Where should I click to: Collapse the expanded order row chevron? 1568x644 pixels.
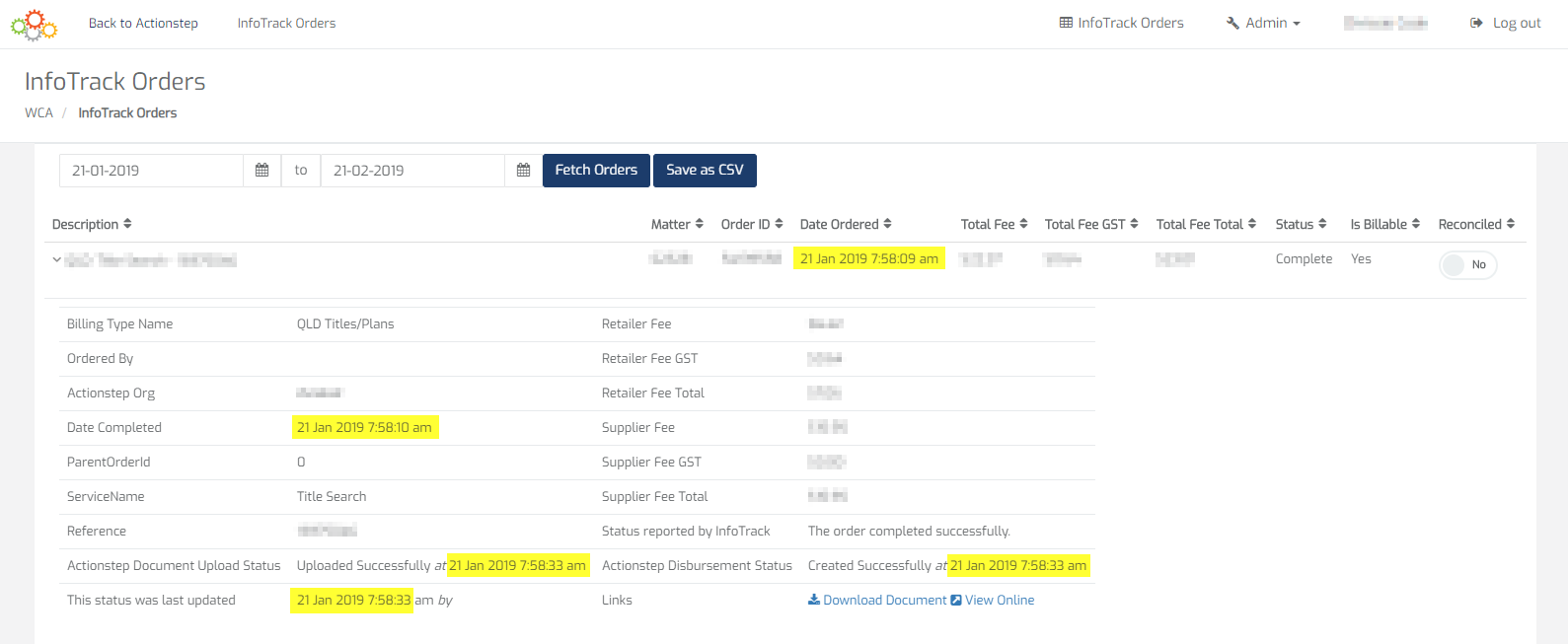tap(57, 259)
